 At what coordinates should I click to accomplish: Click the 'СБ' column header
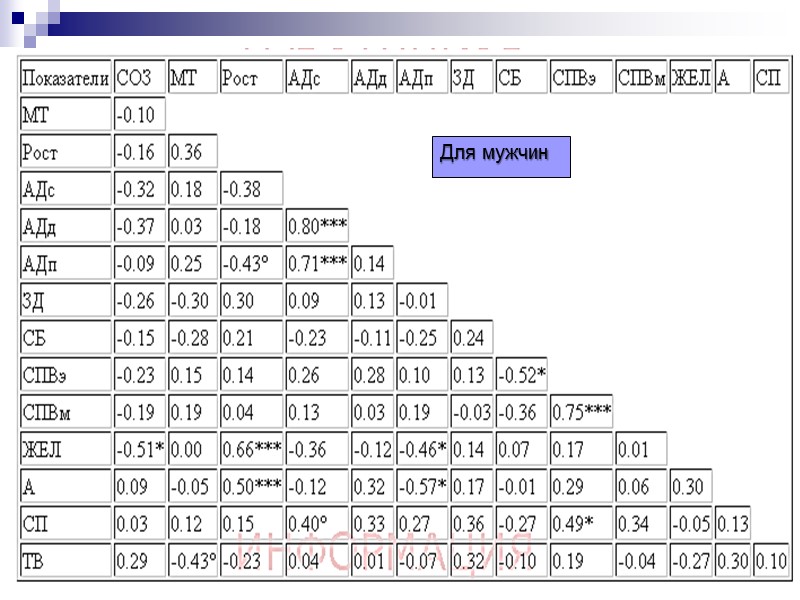coord(521,77)
